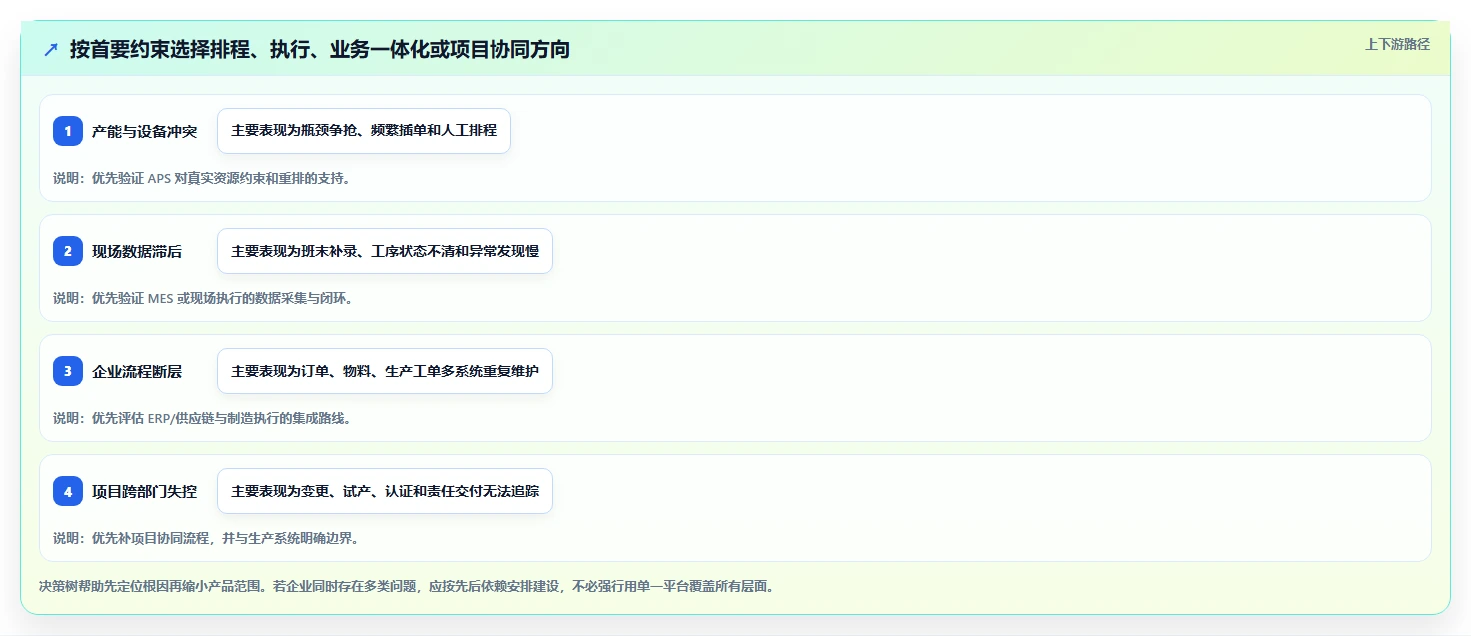The width and height of the screenshot is (1471, 636).
Task: Click the 主要表现为变更、试产、认证和责任交付无法追踪 pill
Action: click(x=385, y=491)
